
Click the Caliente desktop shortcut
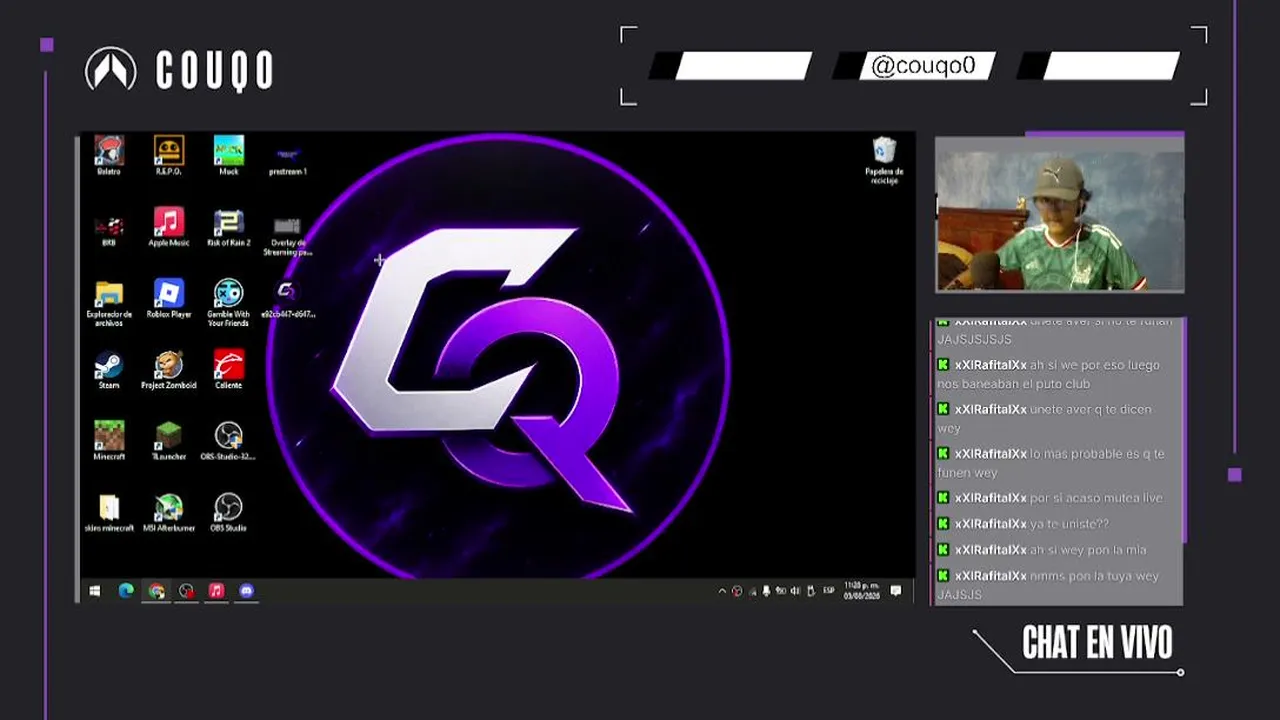coord(228,370)
